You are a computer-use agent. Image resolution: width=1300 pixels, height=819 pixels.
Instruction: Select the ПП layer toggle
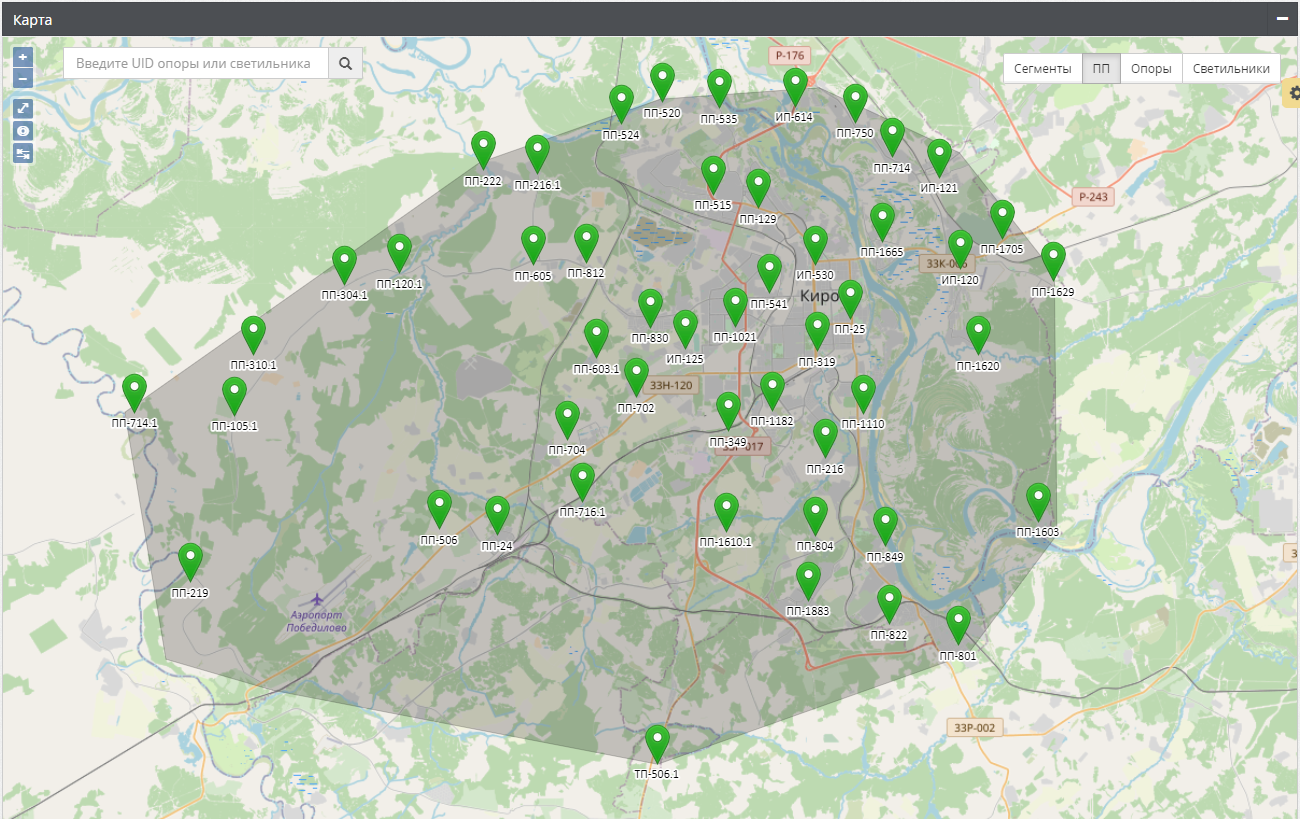tap(1101, 69)
